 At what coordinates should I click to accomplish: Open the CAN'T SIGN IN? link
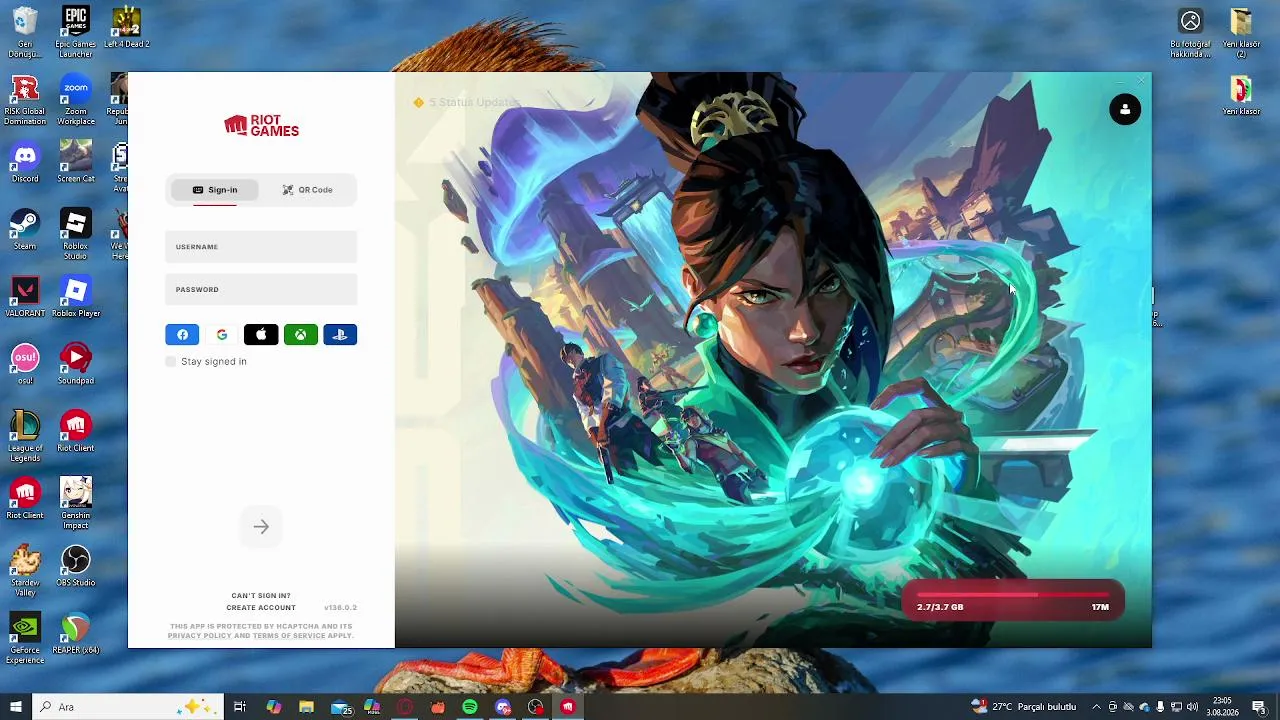pos(261,596)
